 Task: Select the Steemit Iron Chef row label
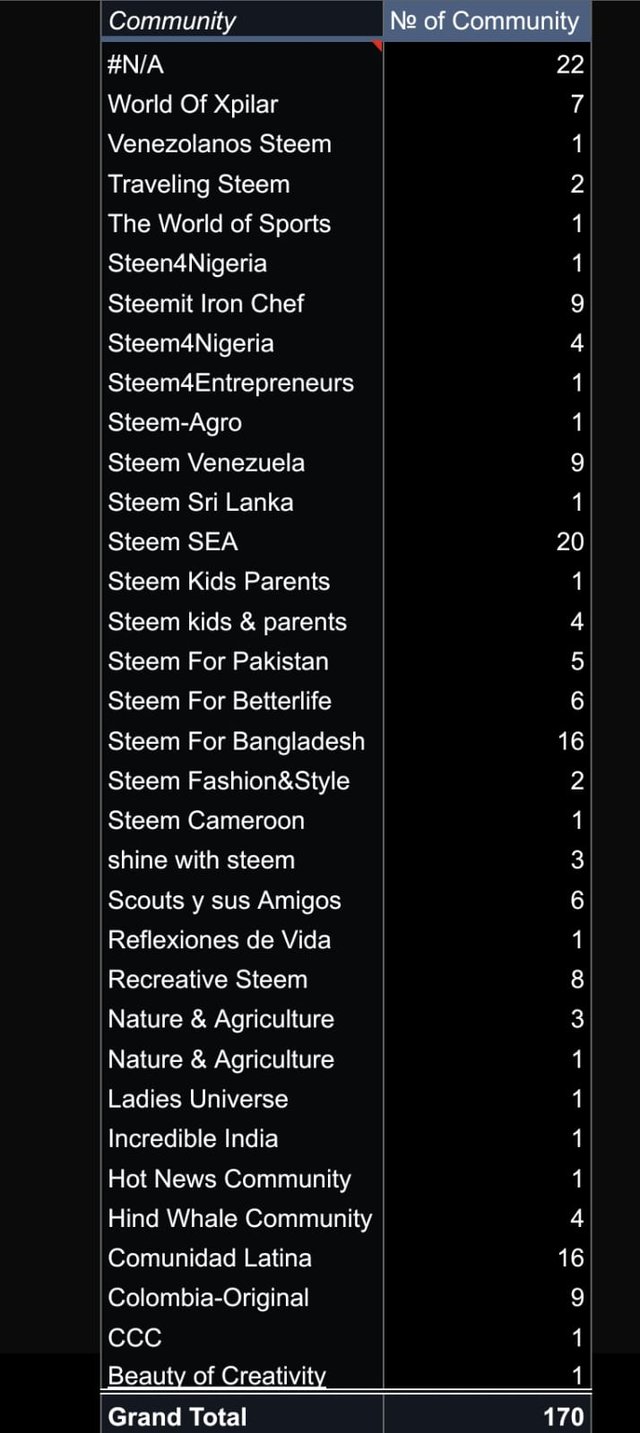pos(242,303)
